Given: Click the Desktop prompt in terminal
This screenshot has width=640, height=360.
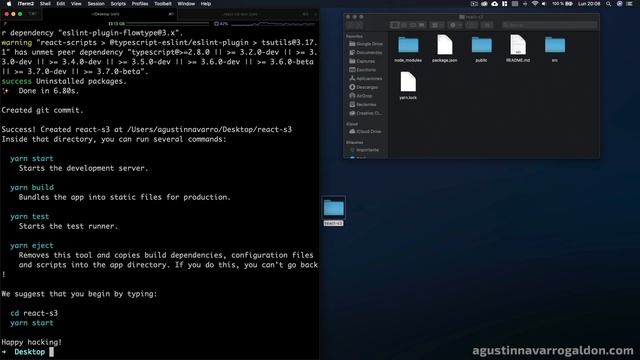Looking at the screenshot, I should tap(29, 352).
